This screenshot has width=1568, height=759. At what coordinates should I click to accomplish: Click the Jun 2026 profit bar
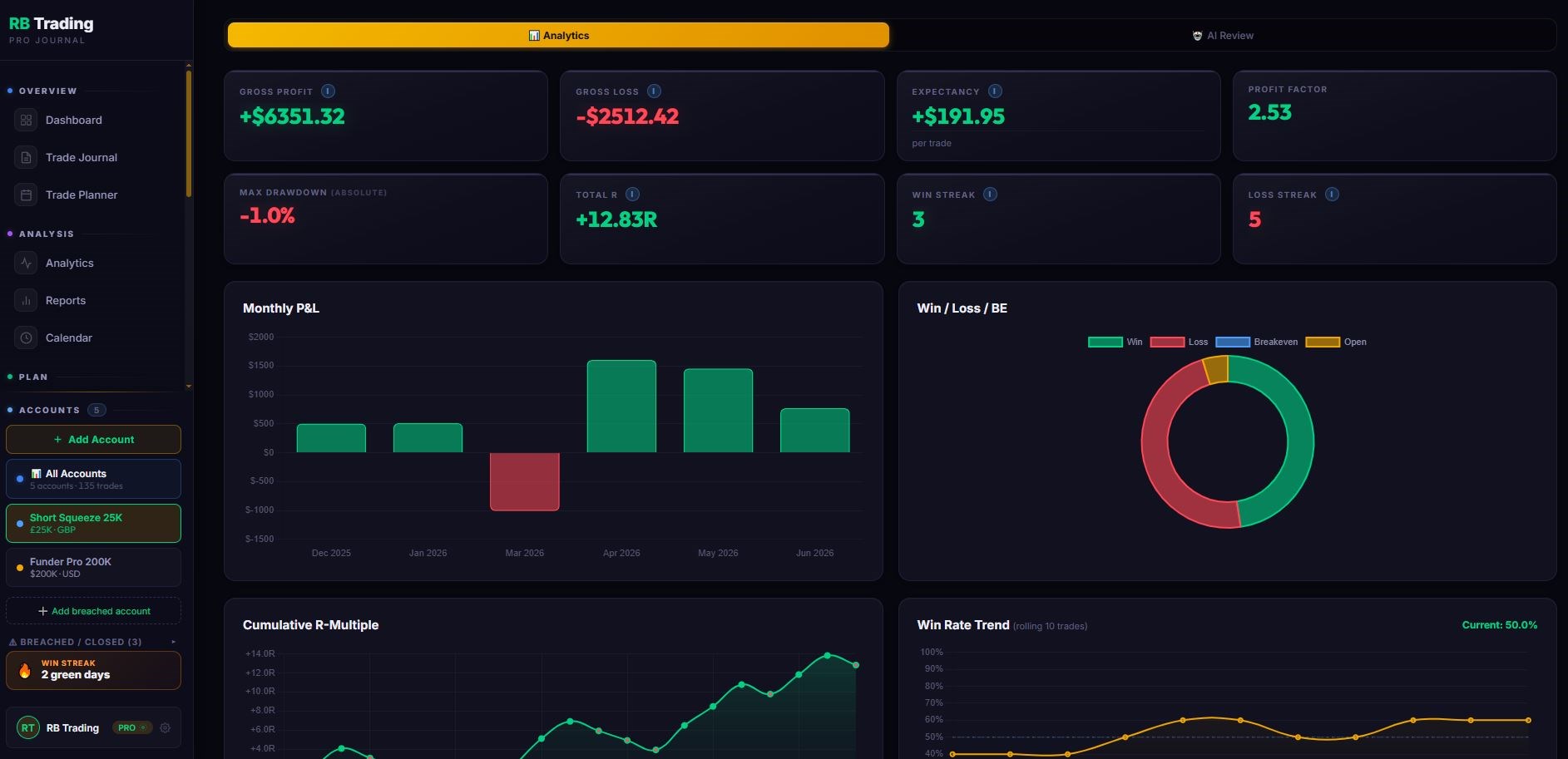(x=814, y=431)
